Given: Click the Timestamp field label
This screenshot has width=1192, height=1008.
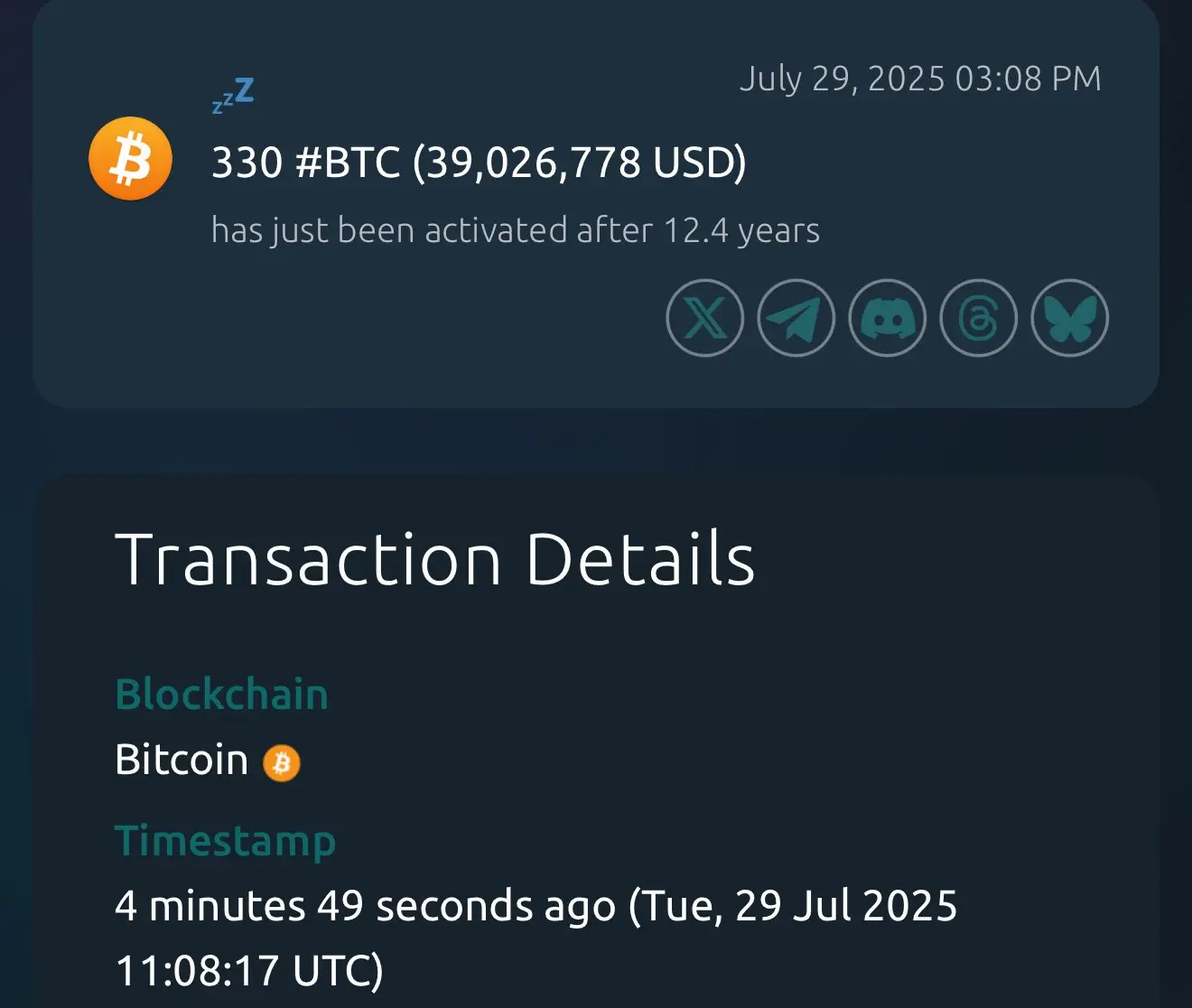Looking at the screenshot, I should [x=226, y=841].
